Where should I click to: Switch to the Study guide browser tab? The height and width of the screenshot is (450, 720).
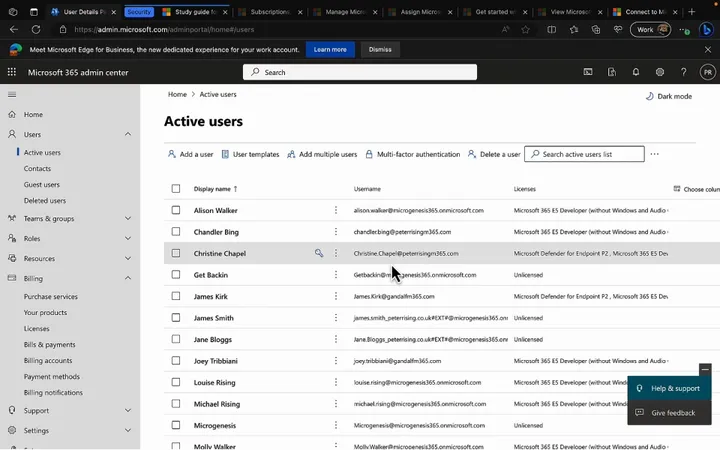click(195, 12)
